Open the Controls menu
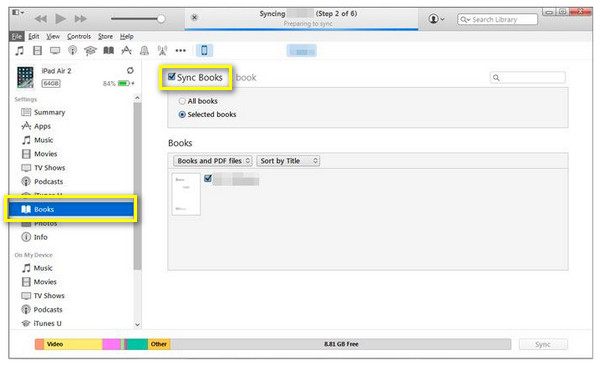 click(79, 36)
